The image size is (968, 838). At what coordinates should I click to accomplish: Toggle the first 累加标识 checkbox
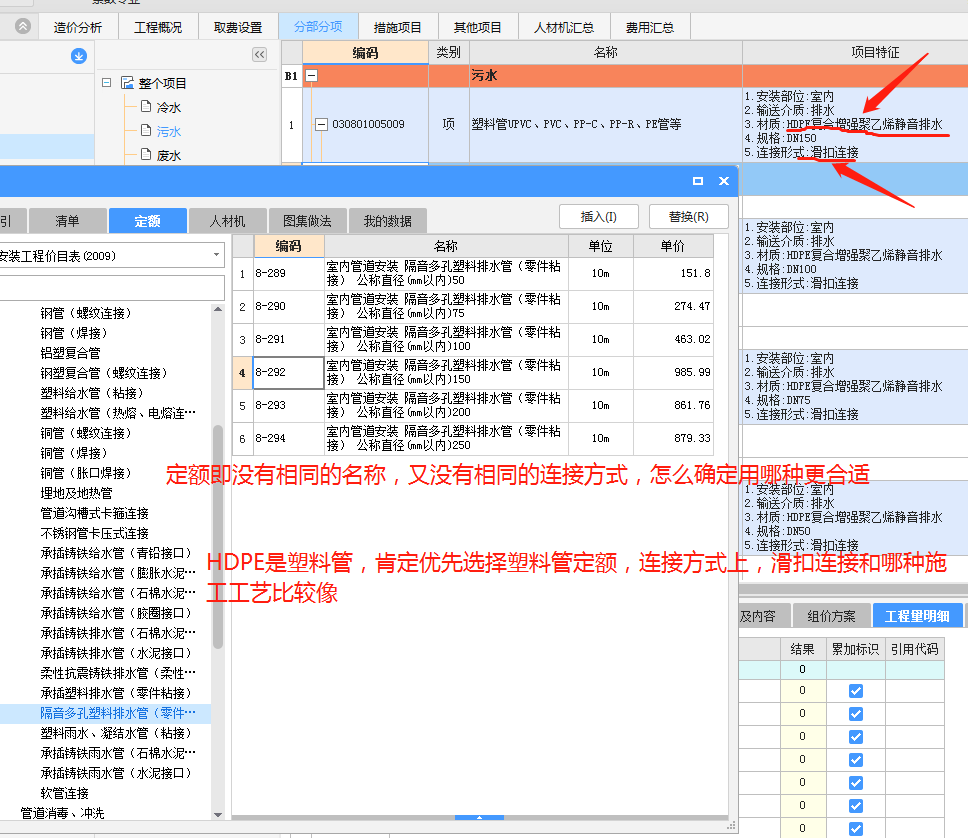tap(856, 691)
